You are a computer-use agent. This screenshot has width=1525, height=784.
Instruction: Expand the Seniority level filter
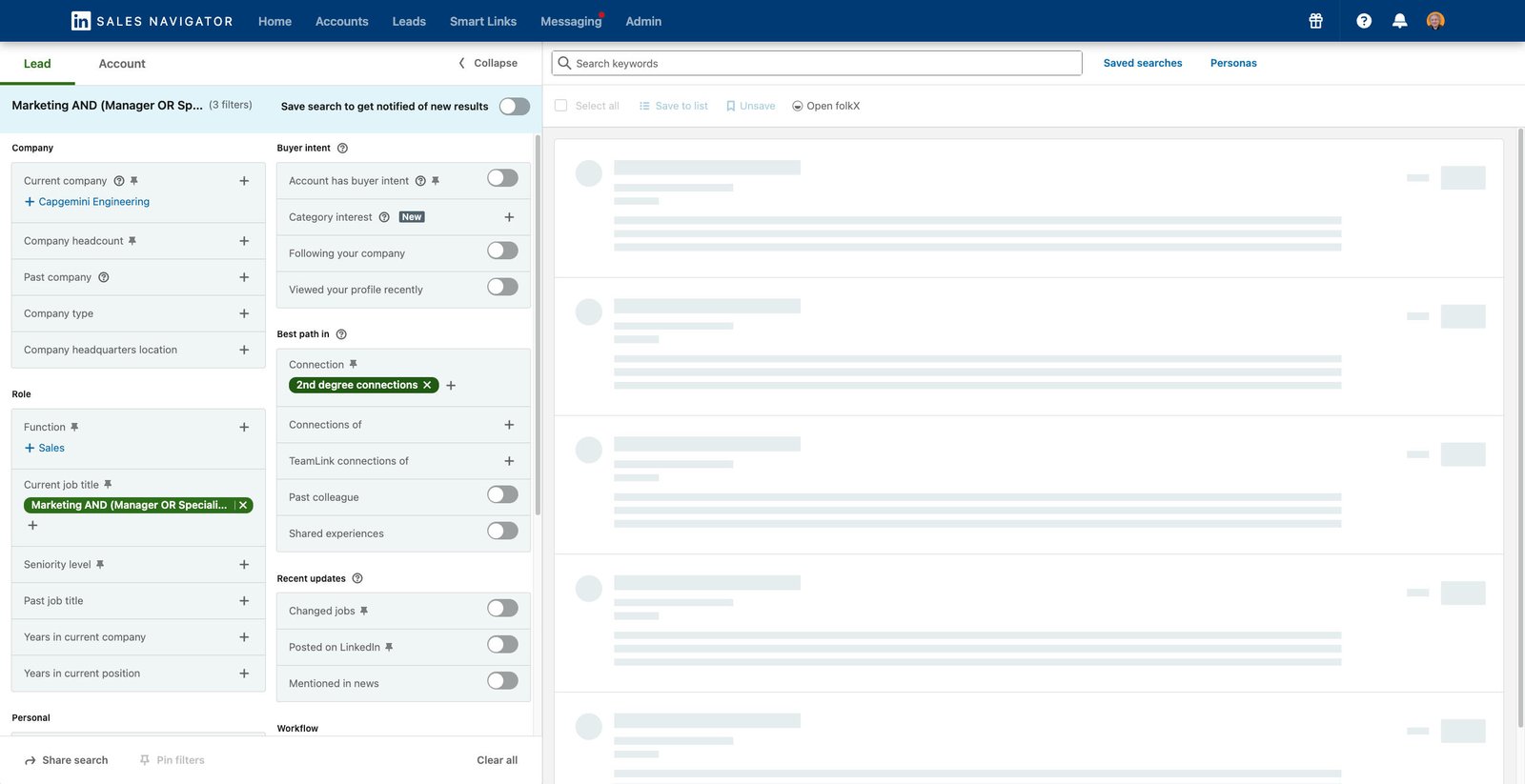[244, 565]
